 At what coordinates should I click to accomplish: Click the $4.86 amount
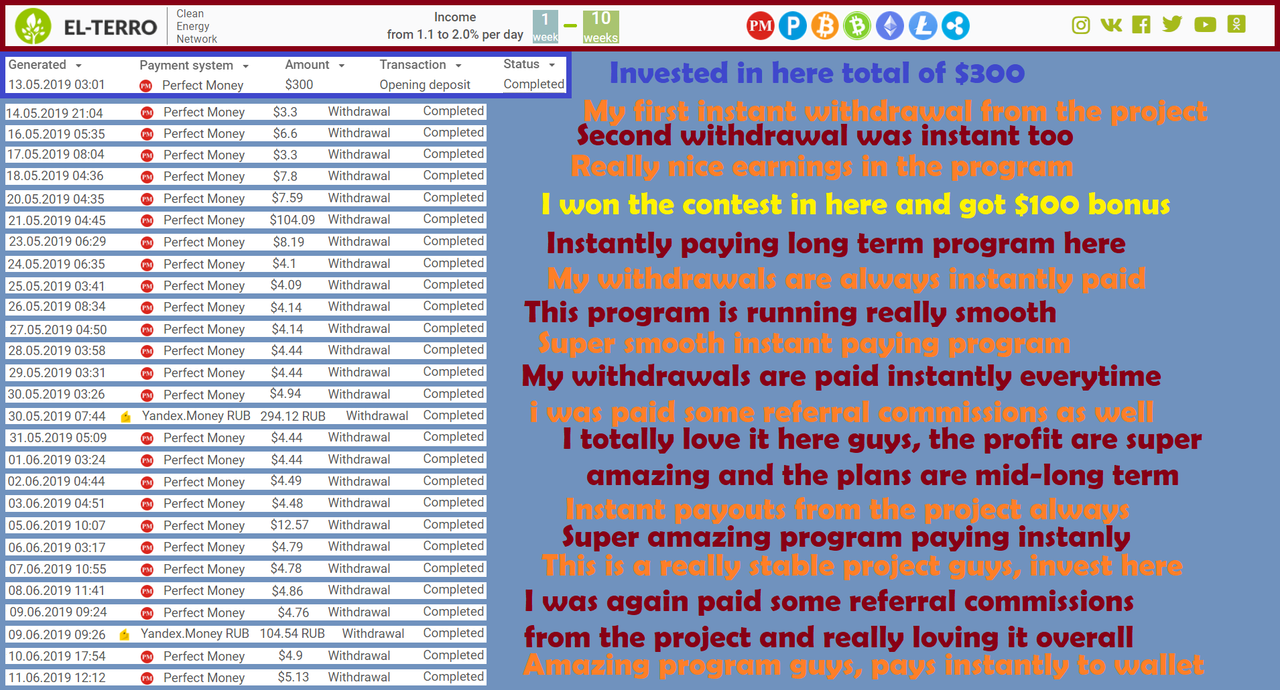pyautogui.click(x=287, y=590)
